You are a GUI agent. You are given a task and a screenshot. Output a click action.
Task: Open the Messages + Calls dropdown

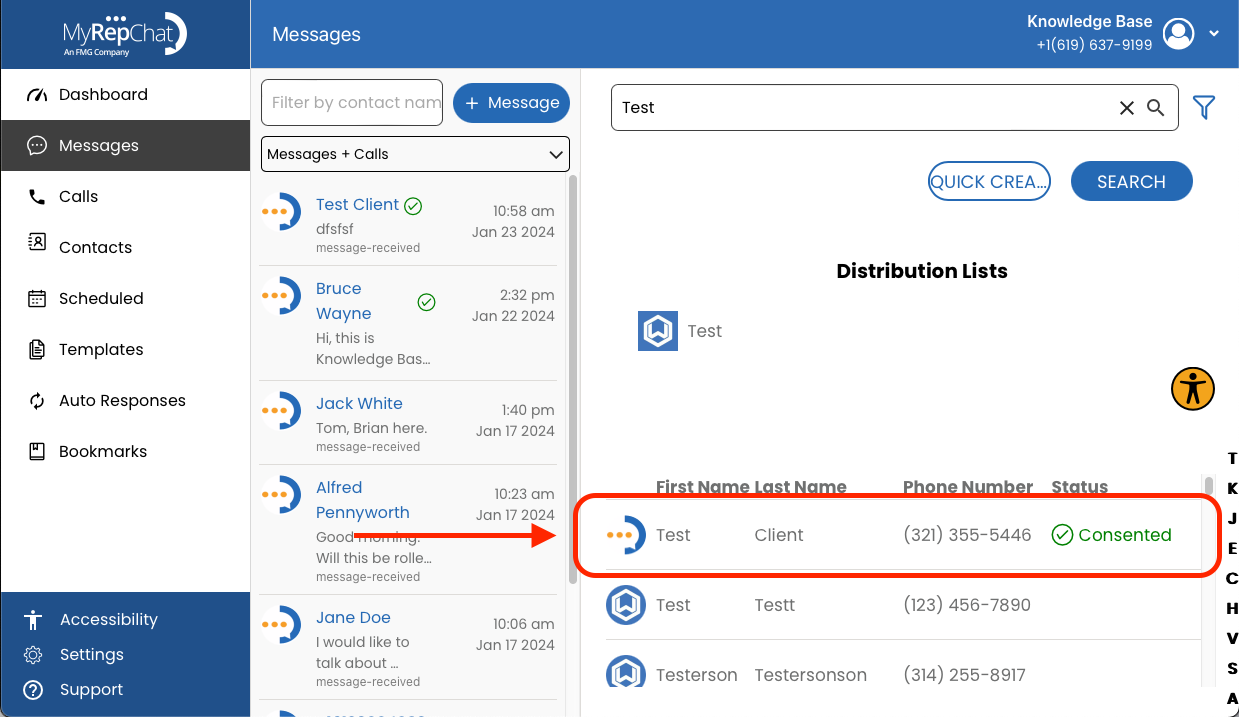415,154
